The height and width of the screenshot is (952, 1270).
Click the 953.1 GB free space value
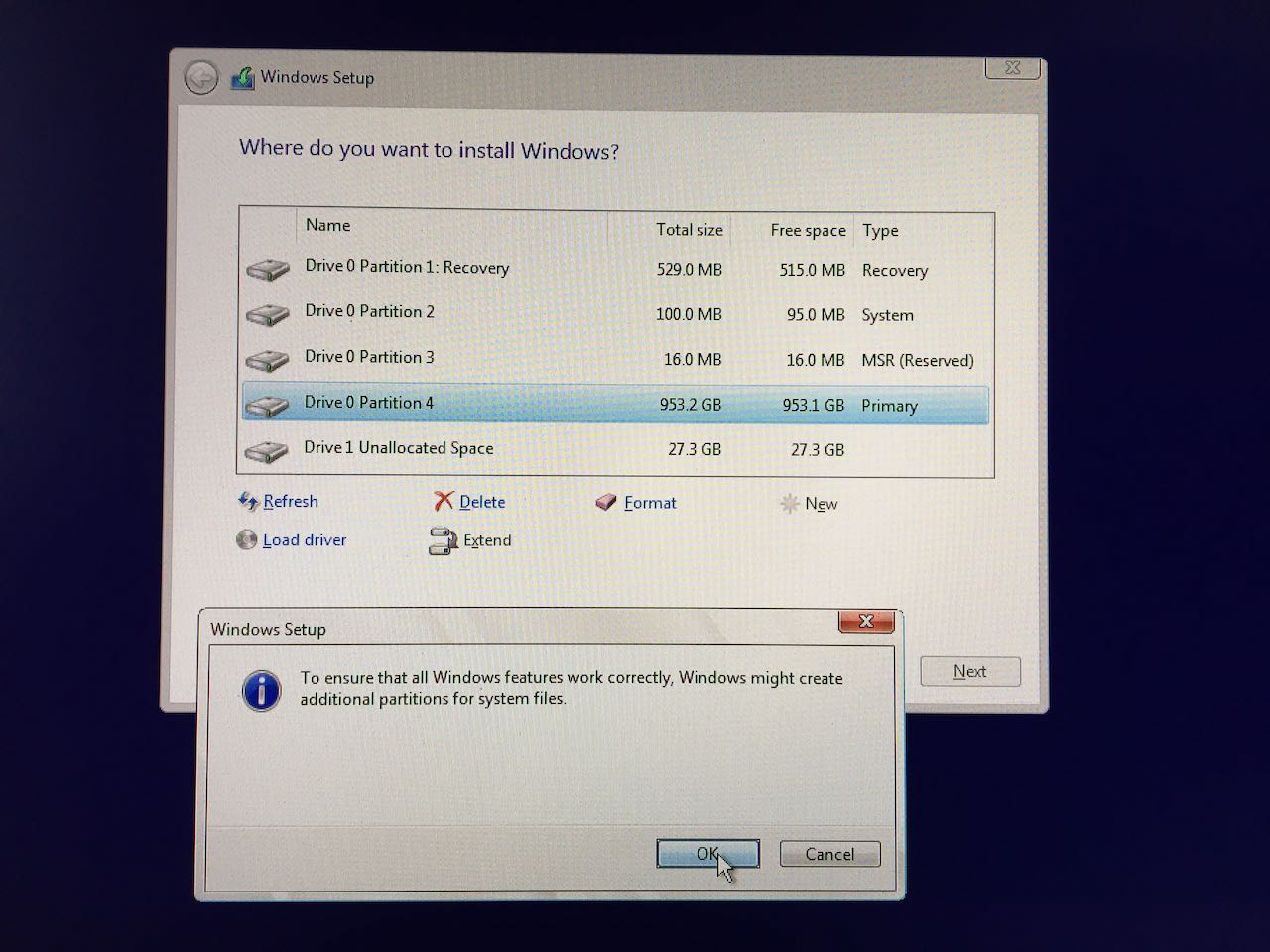(814, 405)
